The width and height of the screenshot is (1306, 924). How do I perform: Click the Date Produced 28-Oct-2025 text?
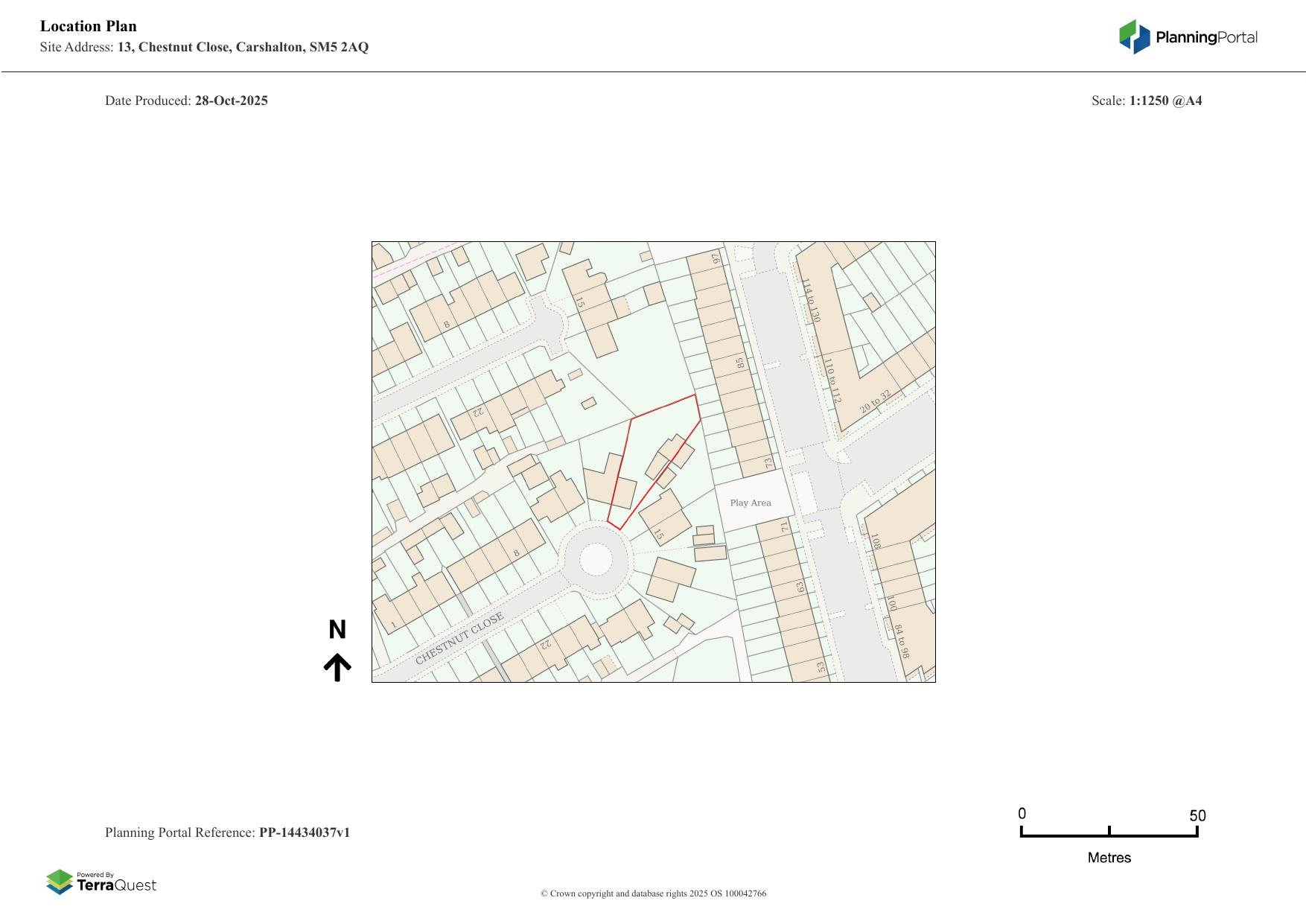[x=186, y=101]
